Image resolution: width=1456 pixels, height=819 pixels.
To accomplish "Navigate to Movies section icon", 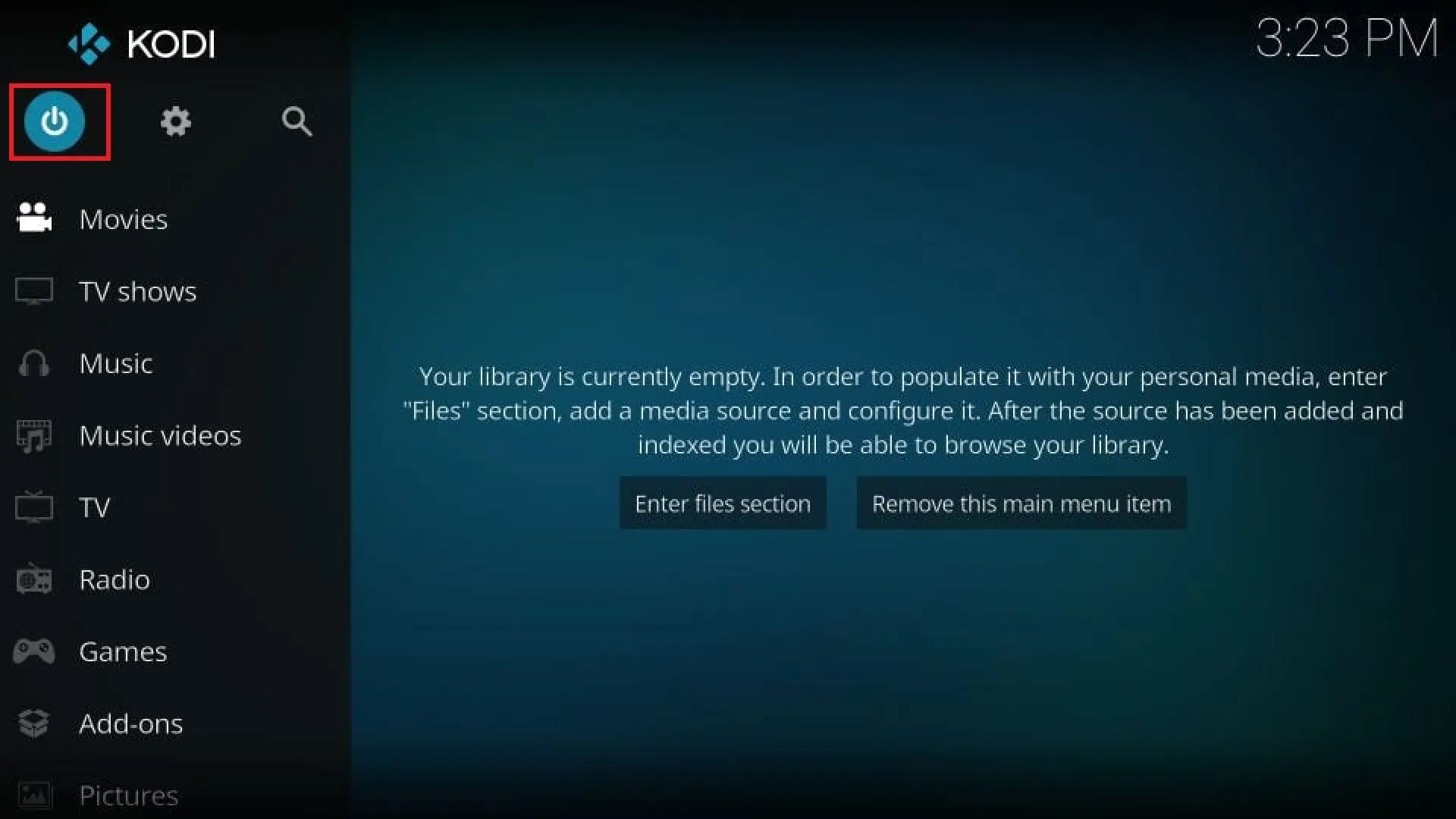I will 34,218.
